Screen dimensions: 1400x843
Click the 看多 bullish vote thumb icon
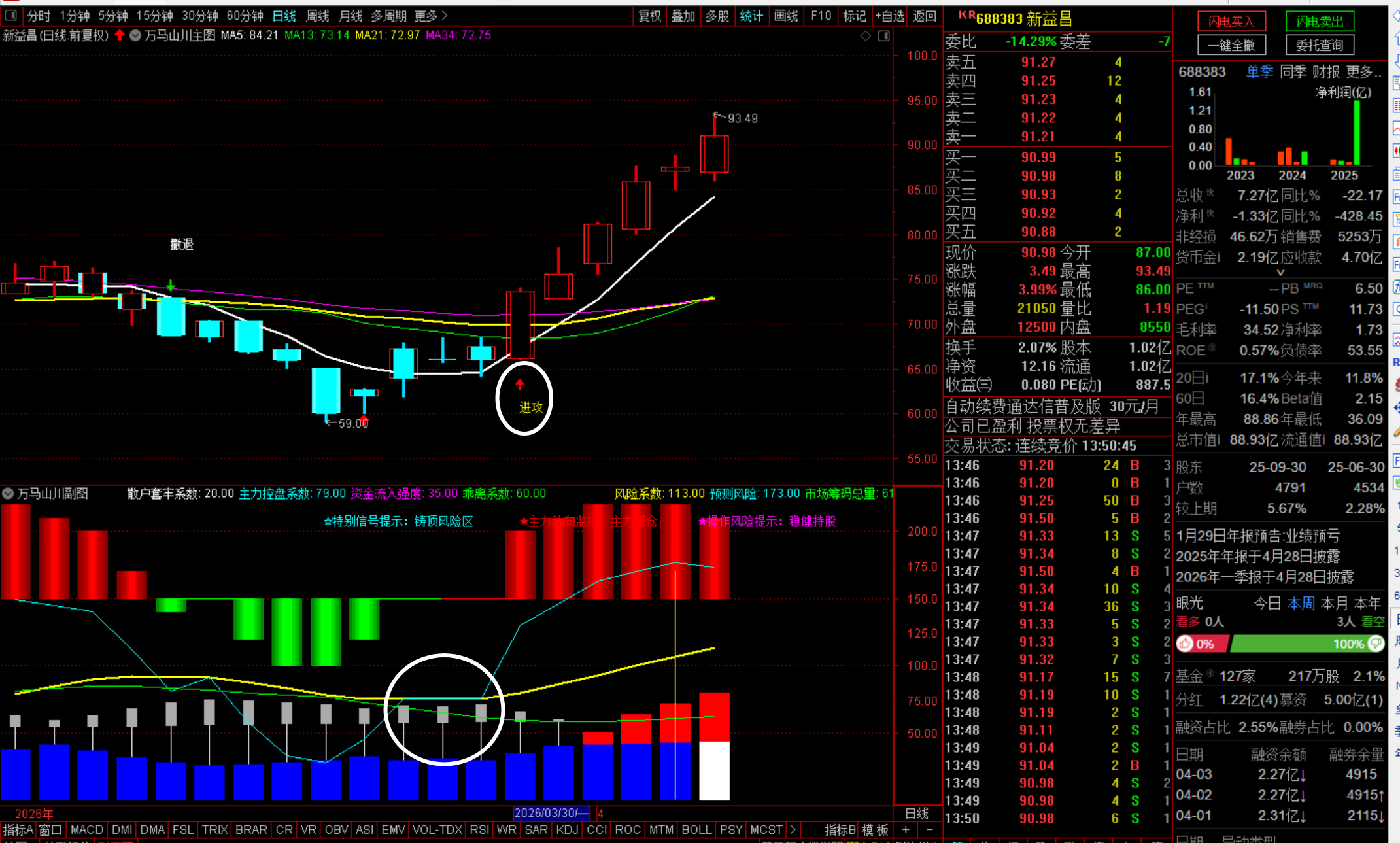(x=1186, y=644)
